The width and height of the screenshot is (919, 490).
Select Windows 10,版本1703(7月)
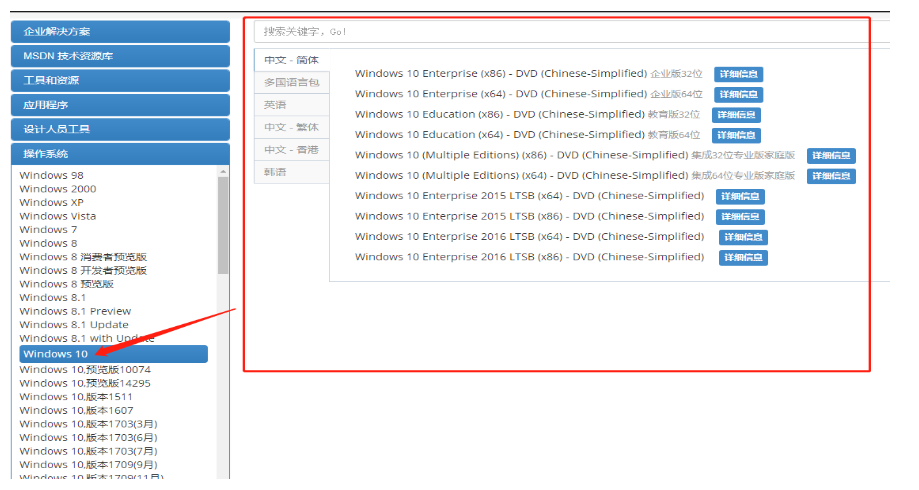tap(89, 451)
